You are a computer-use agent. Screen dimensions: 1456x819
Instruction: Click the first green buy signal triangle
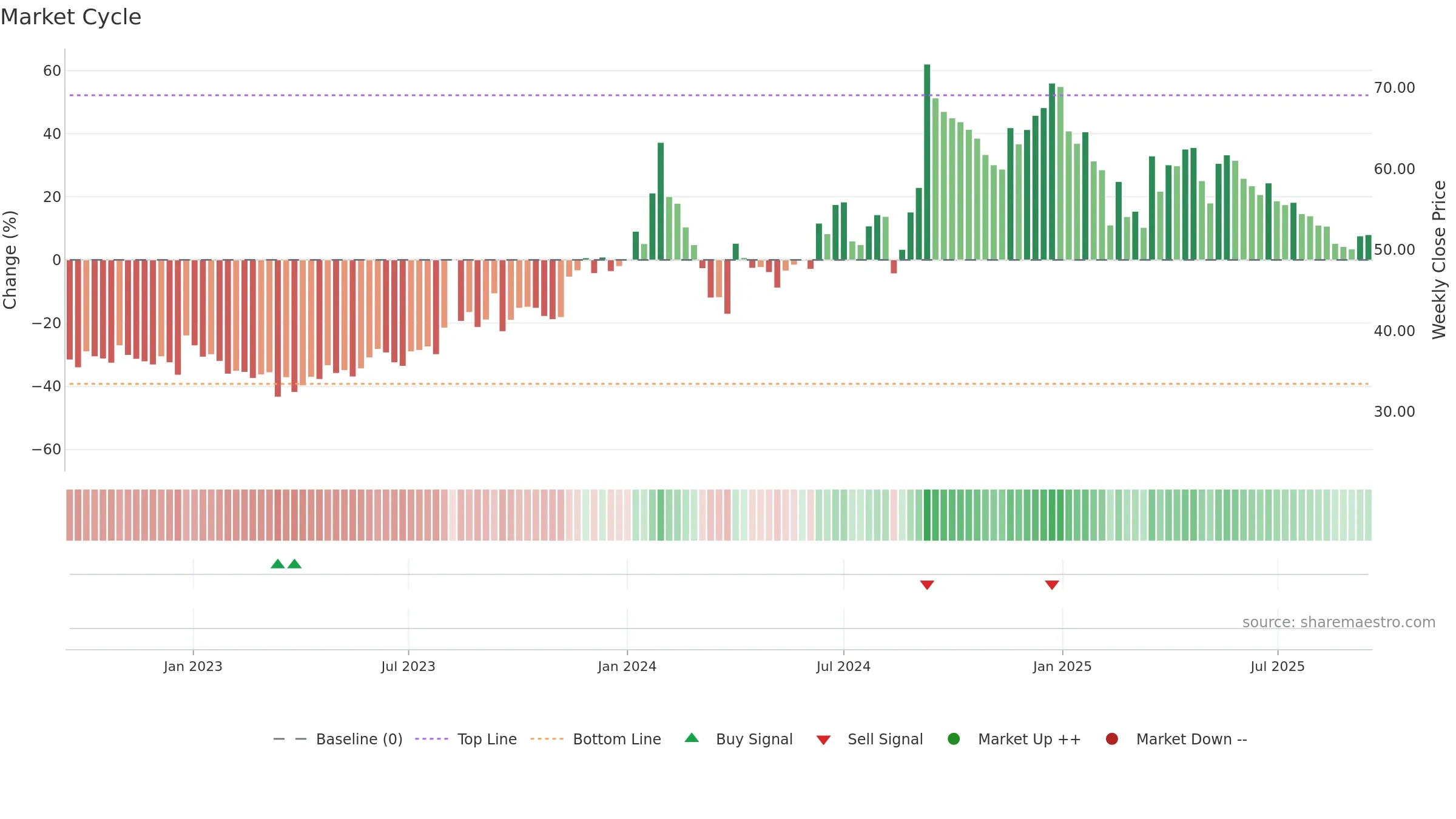click(x=278, y=564)
